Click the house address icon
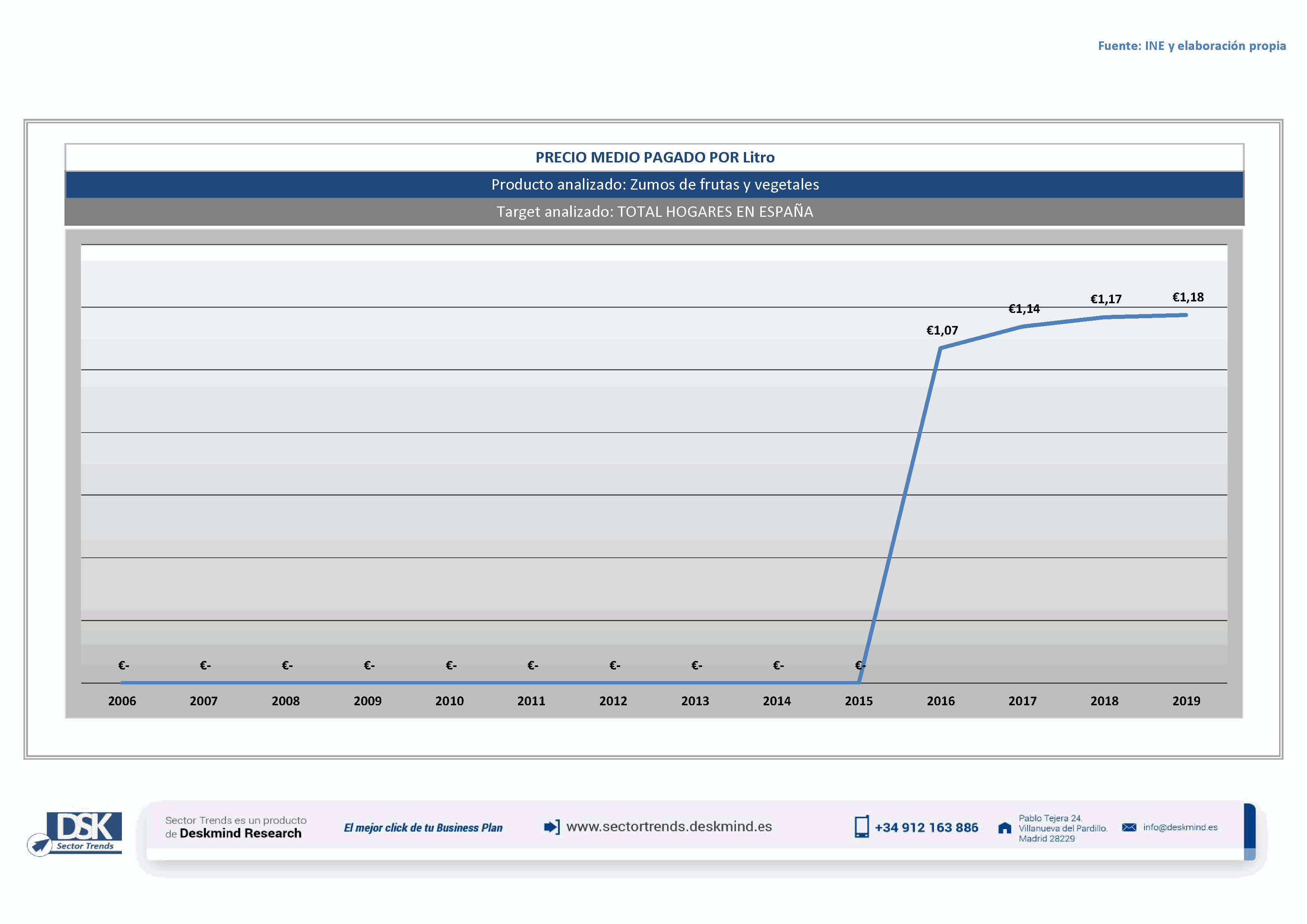The image size is (1307, 924). pyautogui.click(x=1005, y=828)
